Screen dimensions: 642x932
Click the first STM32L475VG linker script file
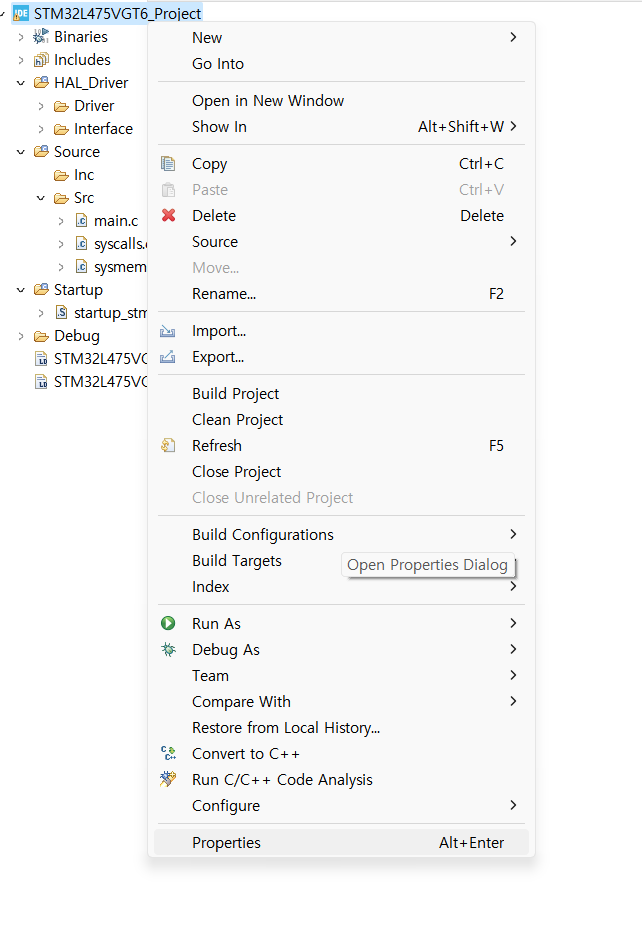point(91,358)
